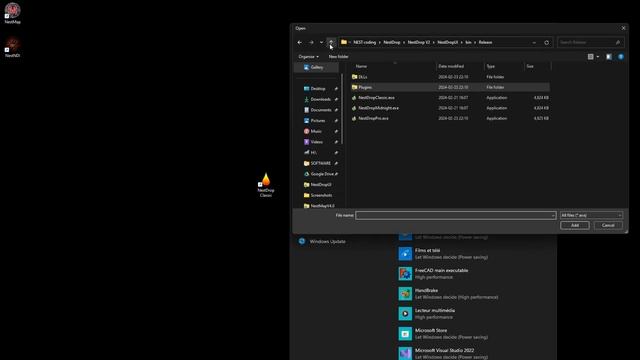Click the pin icon beside Documents
The width and height of the screenshot is (640, 360).
pyautogui.click(x=336, y=110)
